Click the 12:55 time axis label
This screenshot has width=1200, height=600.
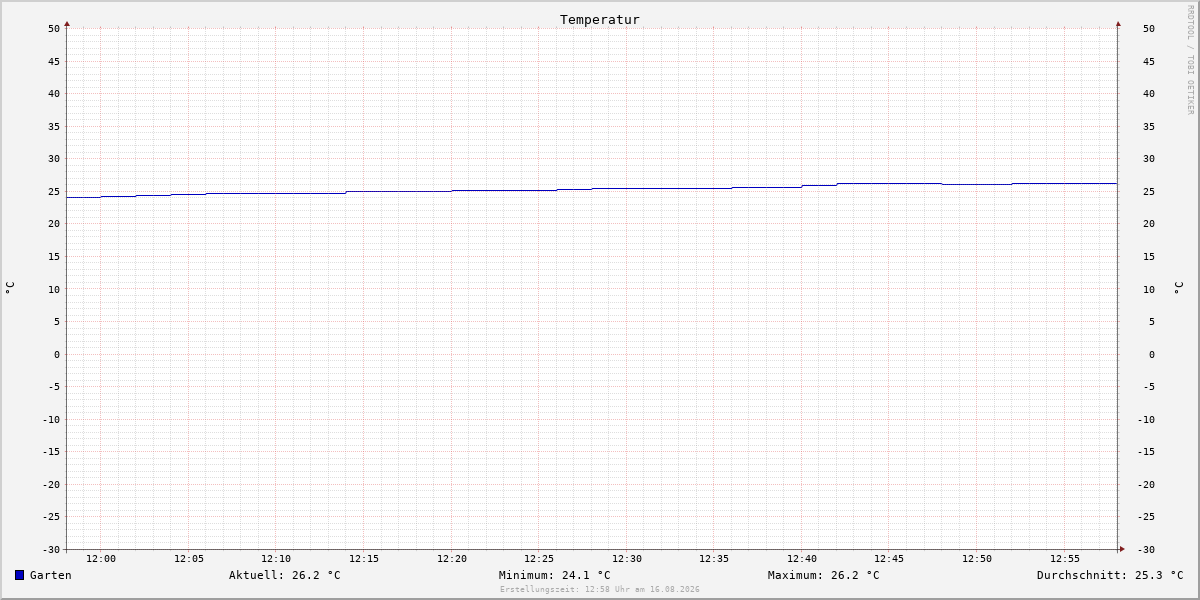point(1065,559)
